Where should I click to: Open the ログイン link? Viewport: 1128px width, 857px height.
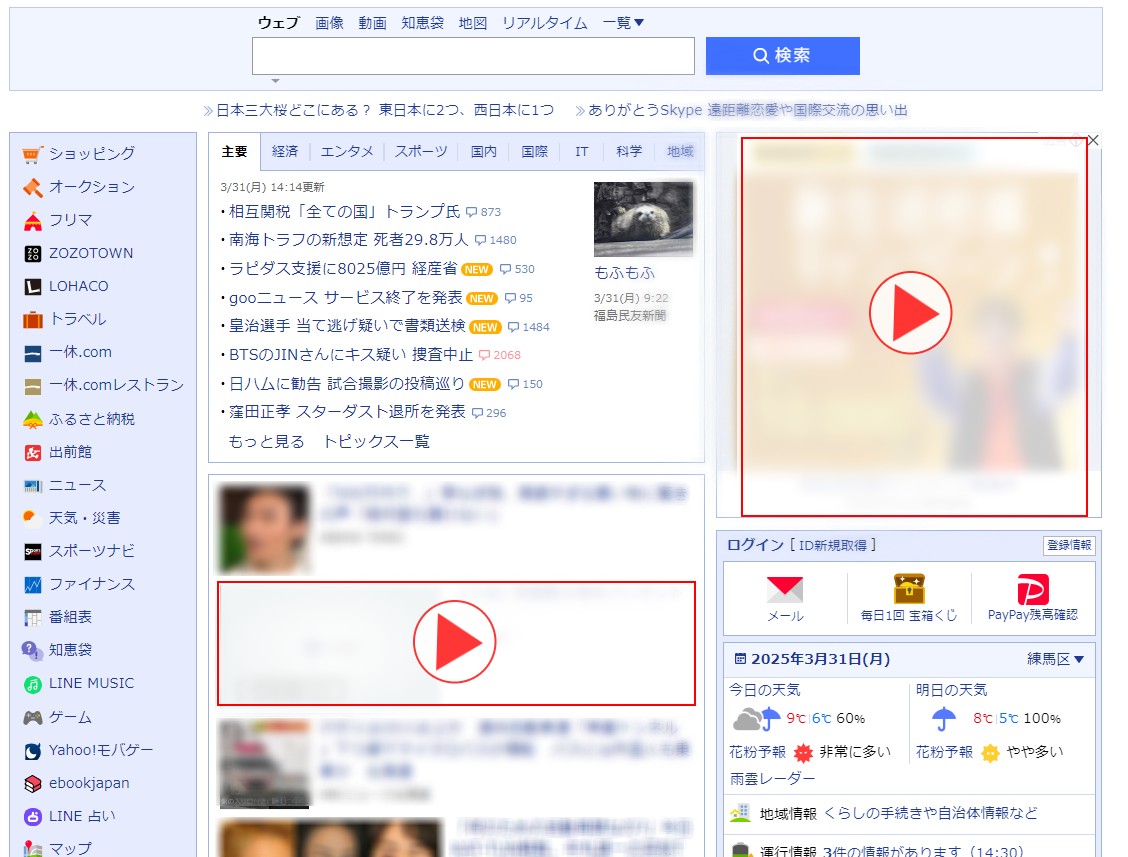755,545
